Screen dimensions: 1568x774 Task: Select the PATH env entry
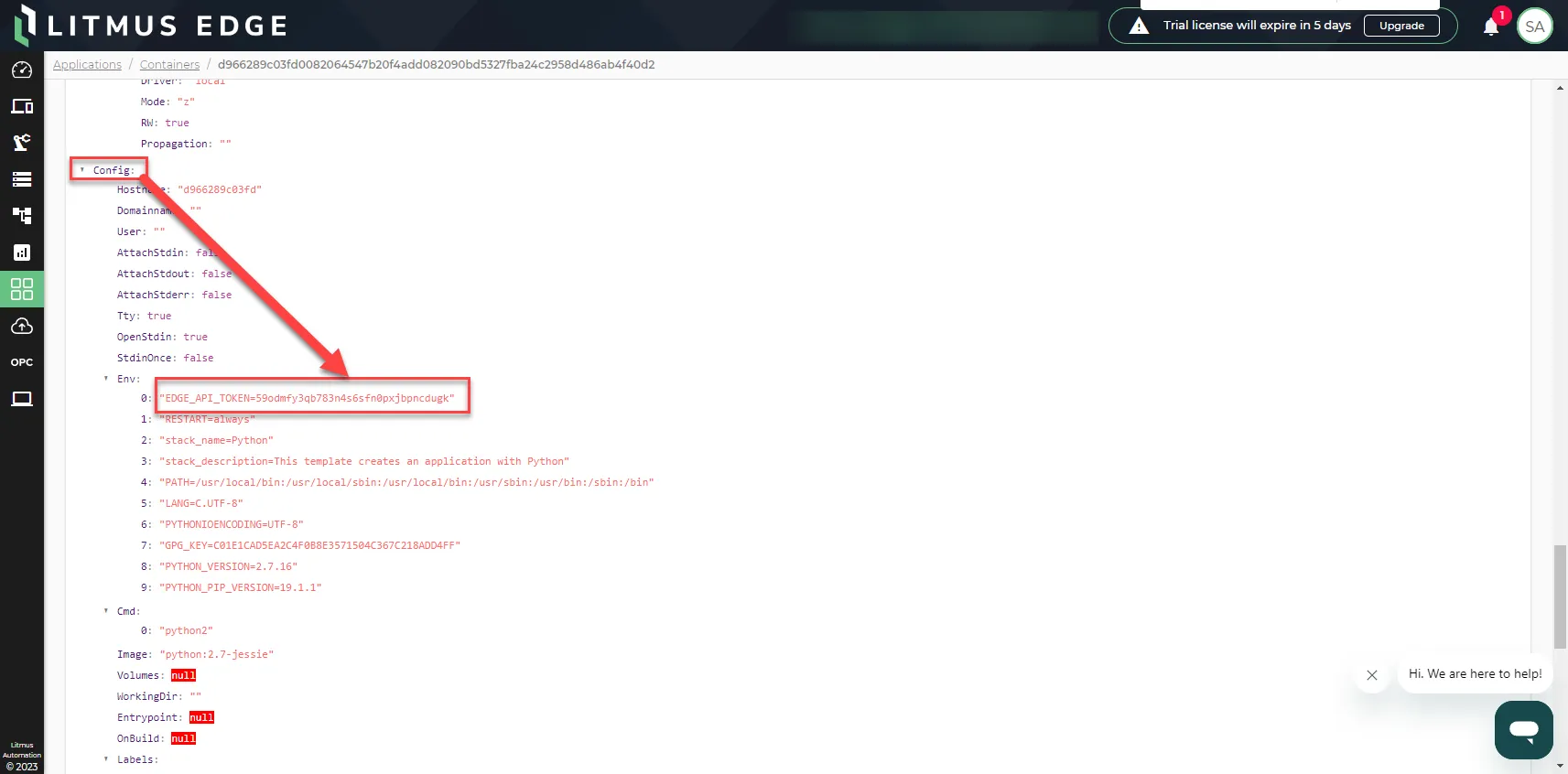click(x=406, y=483)
